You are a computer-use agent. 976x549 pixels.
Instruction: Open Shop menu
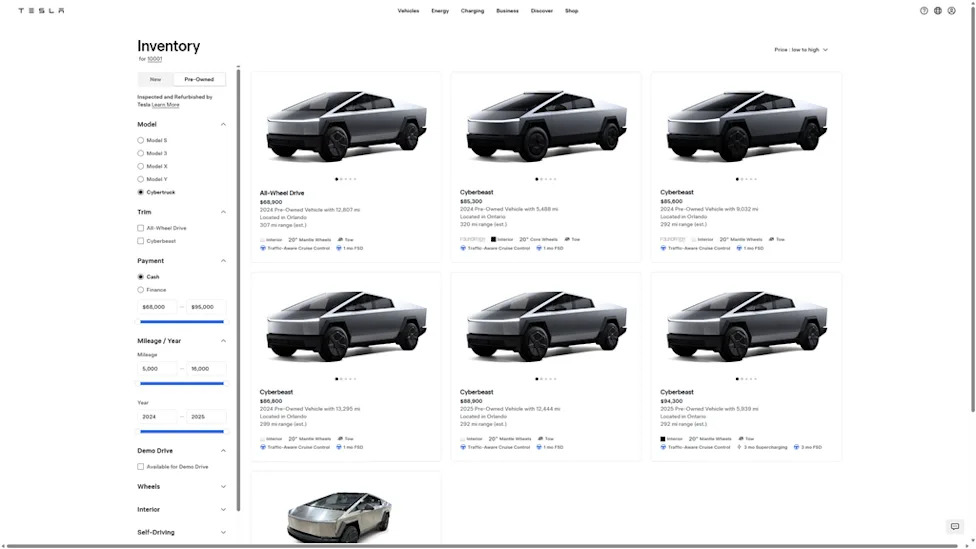pyautogui.click(x=571, y=11)
